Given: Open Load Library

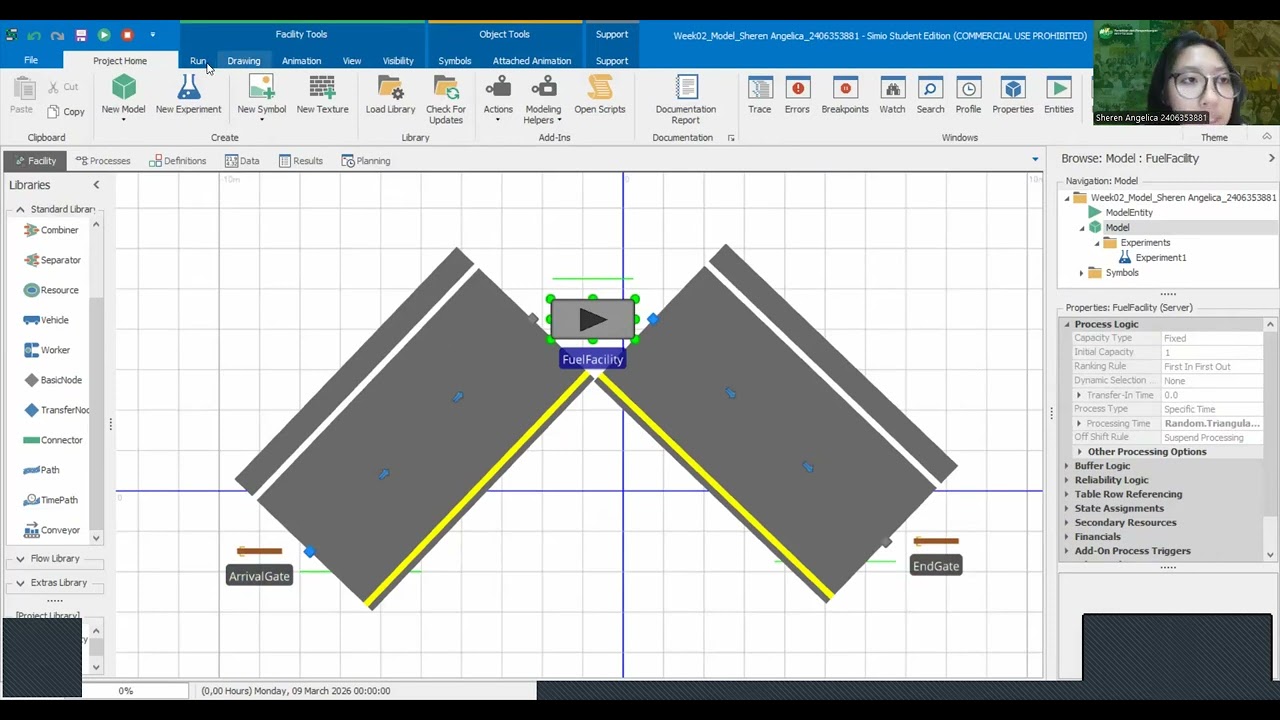Looking at the screenshot, I should (390, 97).
